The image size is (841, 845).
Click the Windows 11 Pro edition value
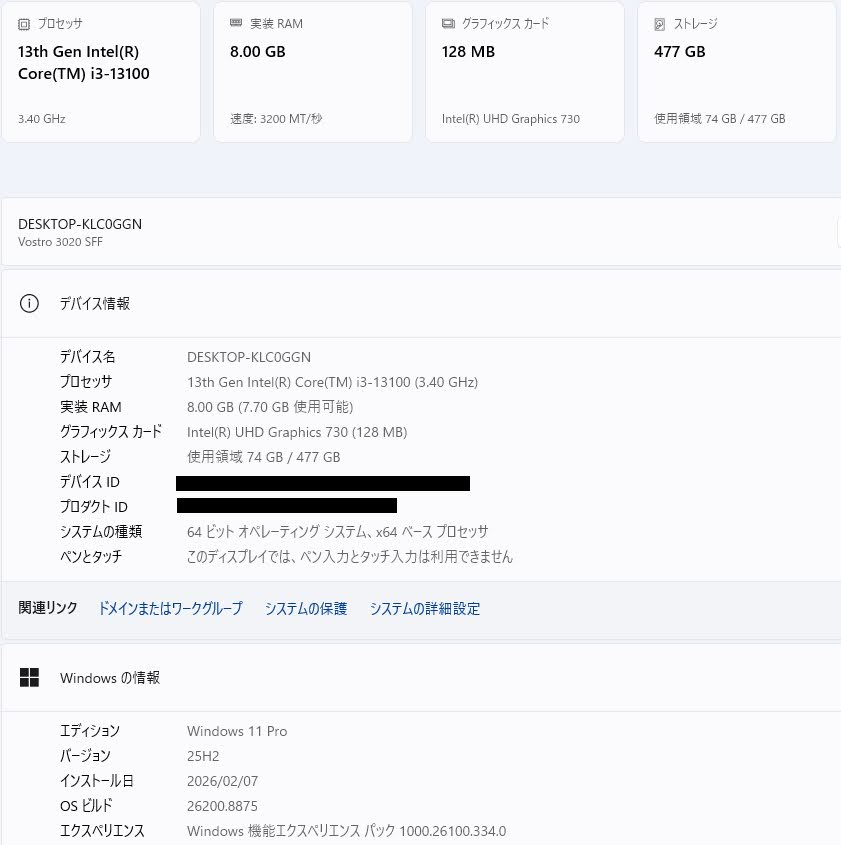point(237,731)
